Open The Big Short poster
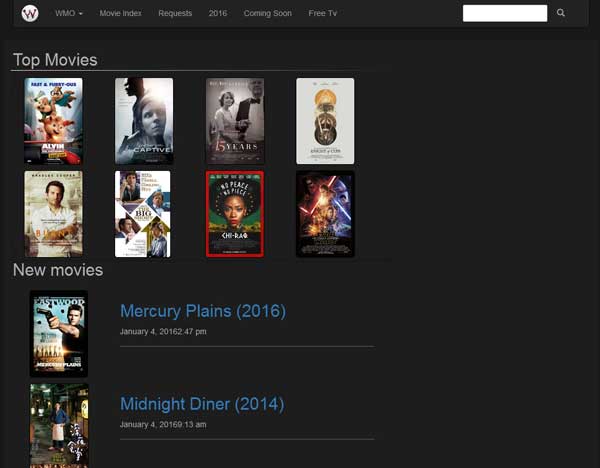600x468 pixels. point(143,214)
